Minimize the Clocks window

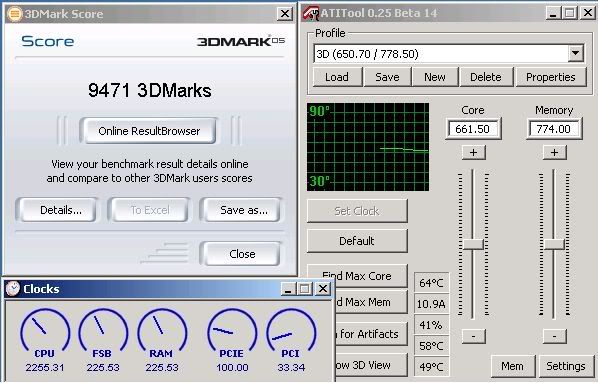pos(289,289)
